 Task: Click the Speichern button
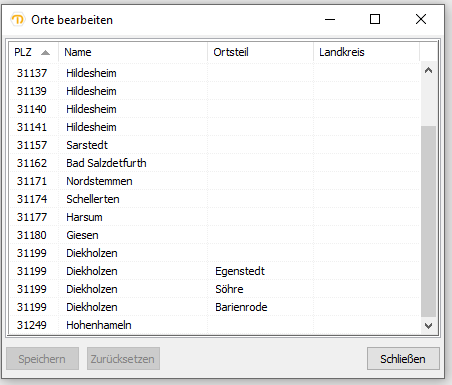tap(42, 359)
